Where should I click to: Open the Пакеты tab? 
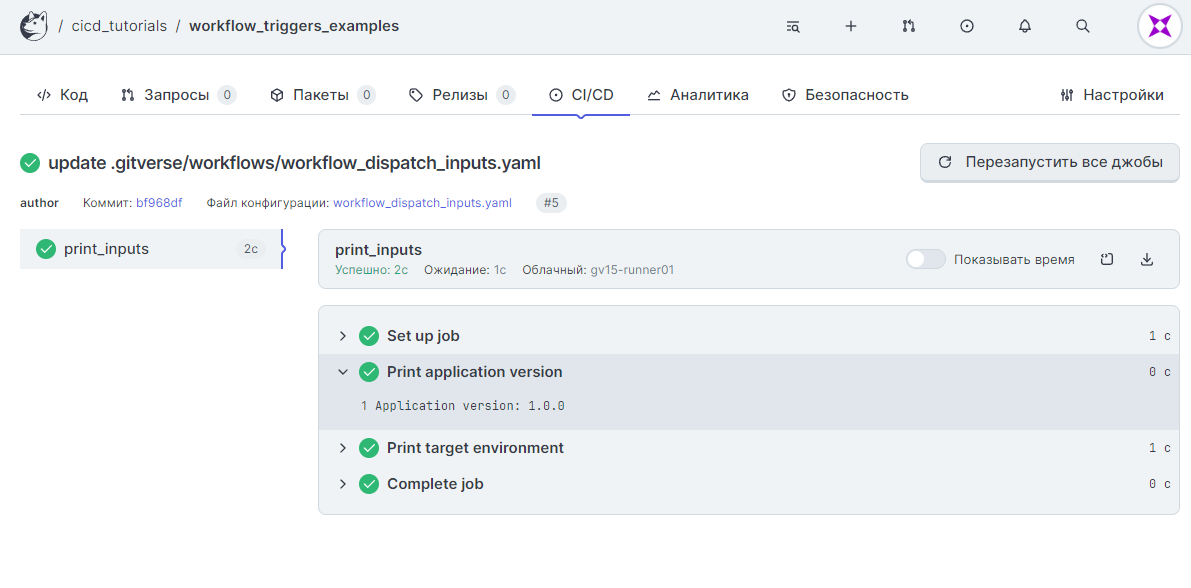pos(323,95)
